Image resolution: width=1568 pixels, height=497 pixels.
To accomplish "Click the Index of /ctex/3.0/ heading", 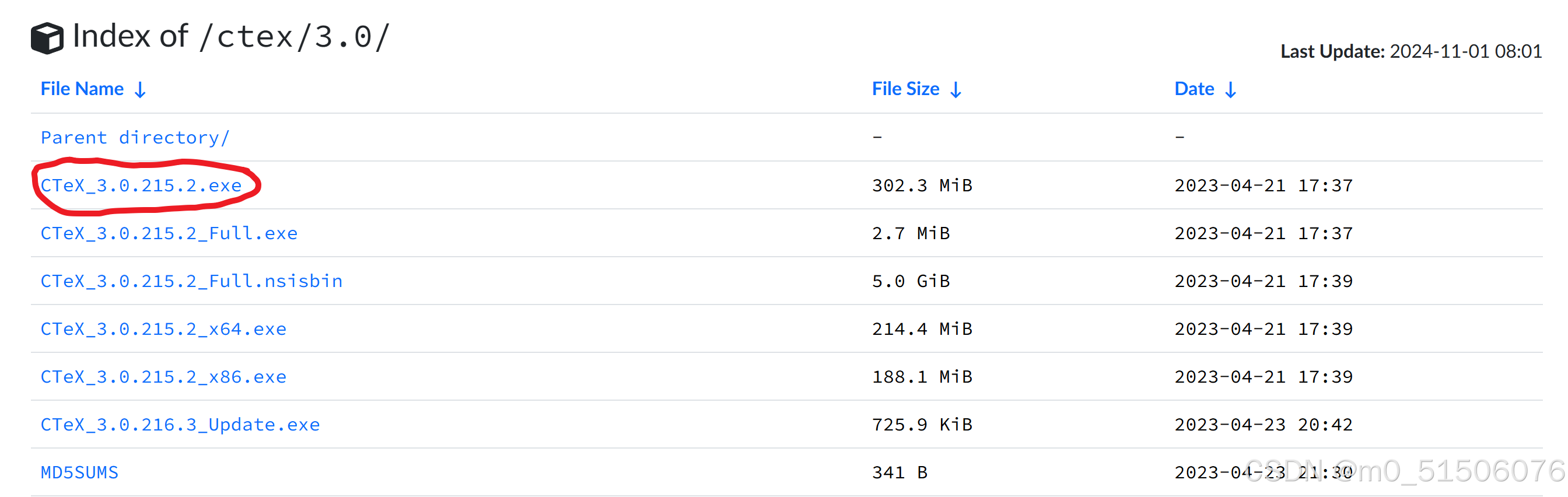I will point(230,37).
